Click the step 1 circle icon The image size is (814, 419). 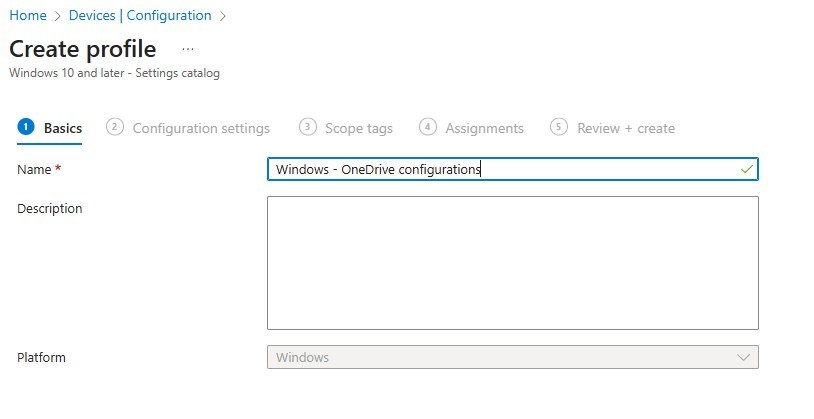coord(26,127)
